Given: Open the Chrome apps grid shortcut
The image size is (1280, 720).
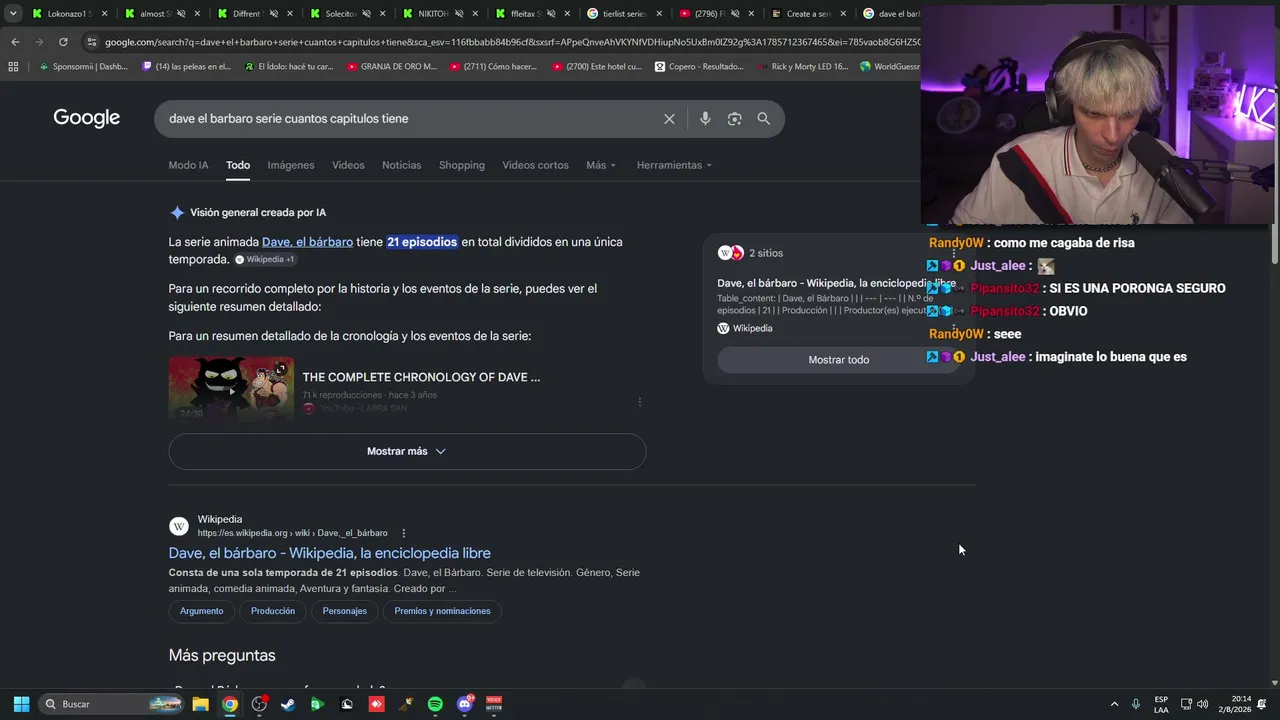Looking at the screenshot, I should point(13,67).
